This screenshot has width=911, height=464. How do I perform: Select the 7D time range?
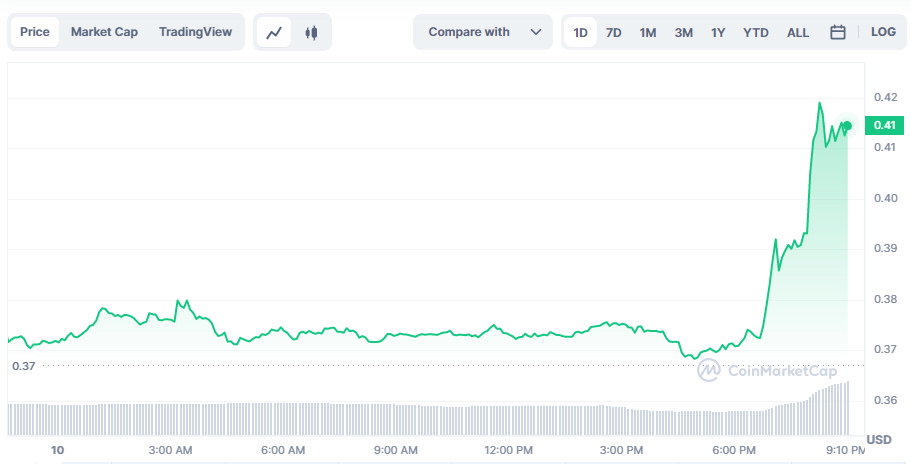pyautogui.click(x=614, y=32)
